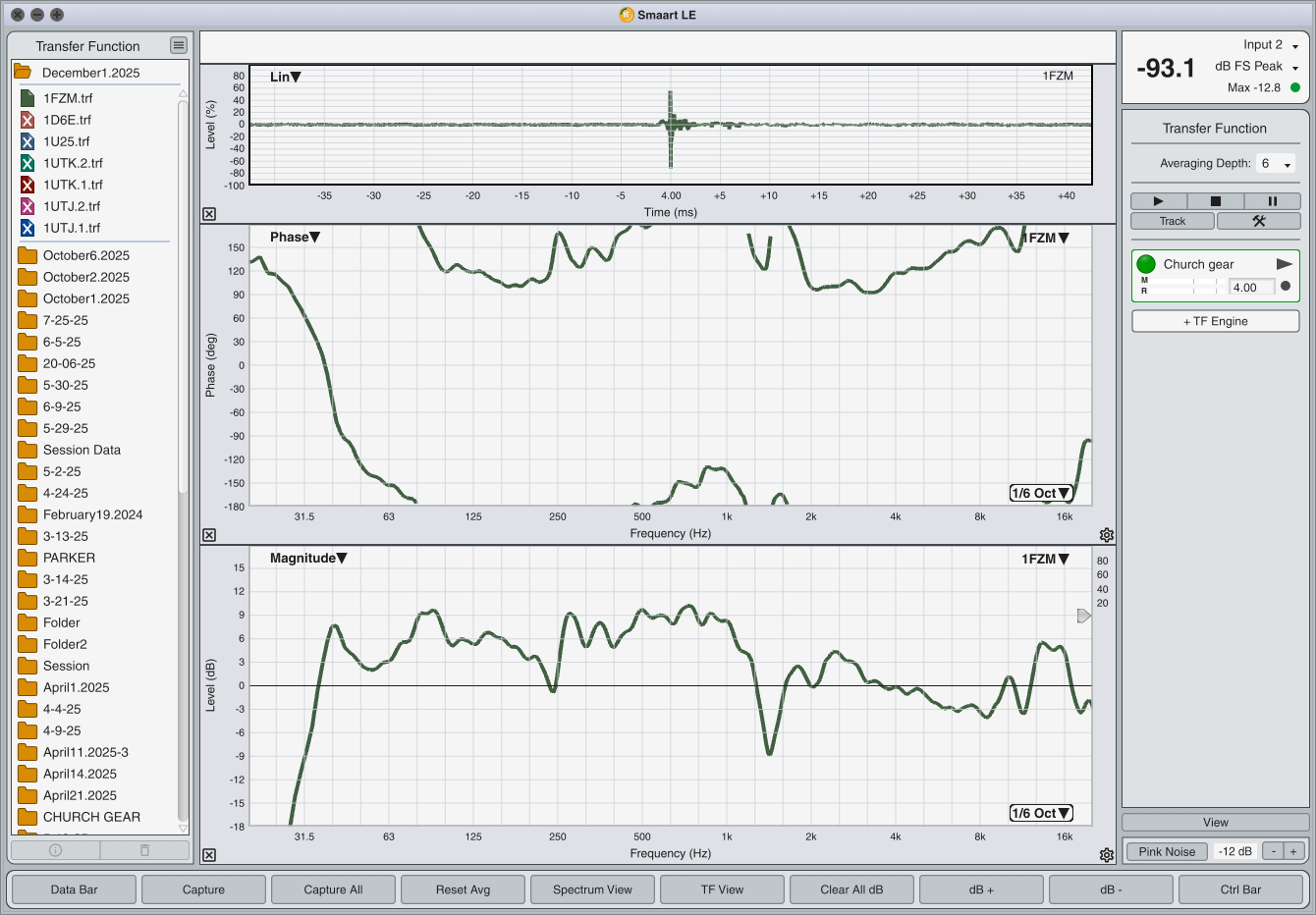Open the Magnitude graph gear settings
The width and height of the screenshot is (1316, 915).
pyautogui.click(x=1107, y=855)
